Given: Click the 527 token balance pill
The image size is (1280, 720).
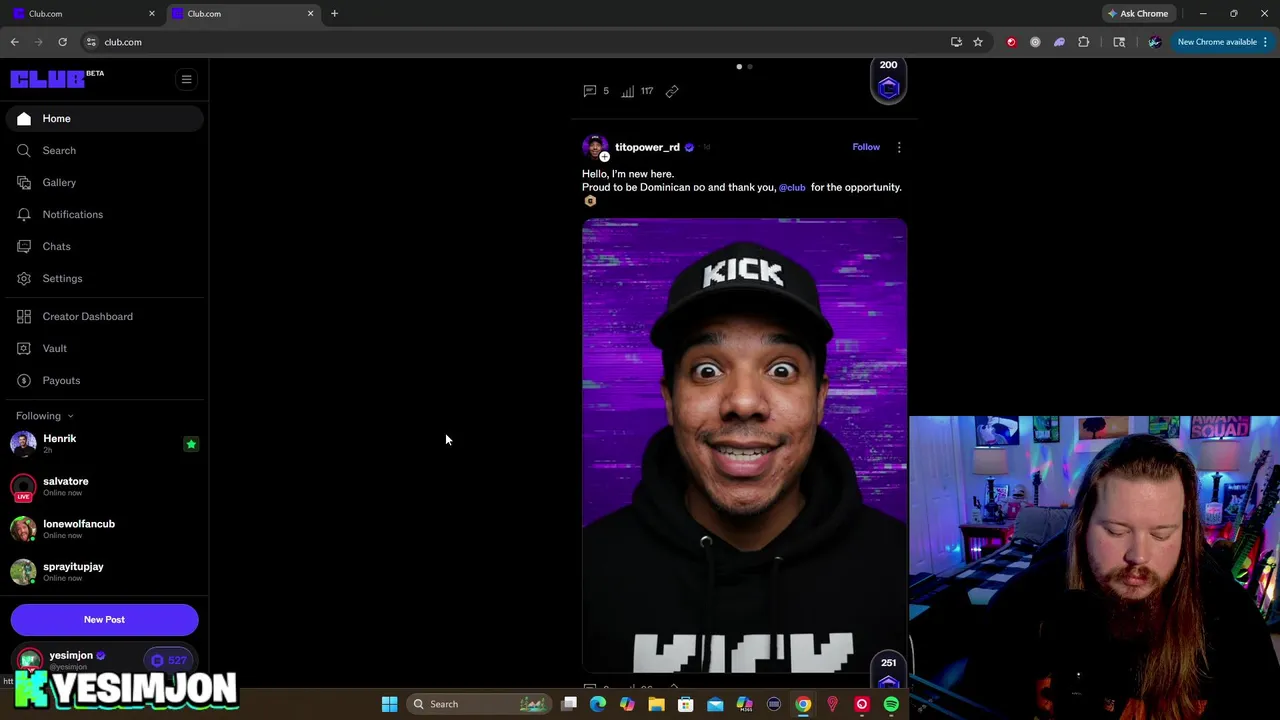Looking at the screenshot, I should pyautogui.click(x=169, y=660).
